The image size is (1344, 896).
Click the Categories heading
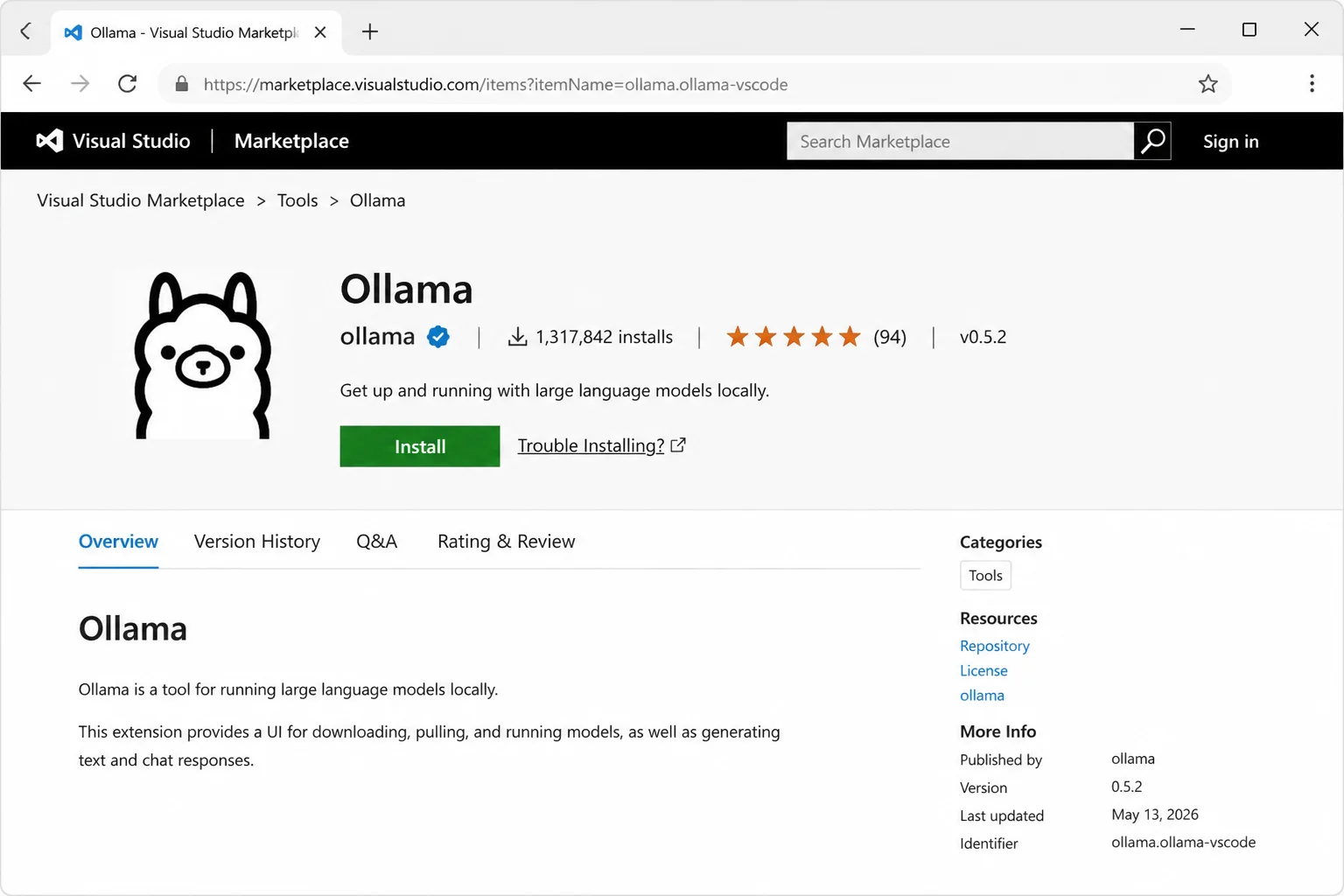pyautogui.click(x=1001, y=542)
